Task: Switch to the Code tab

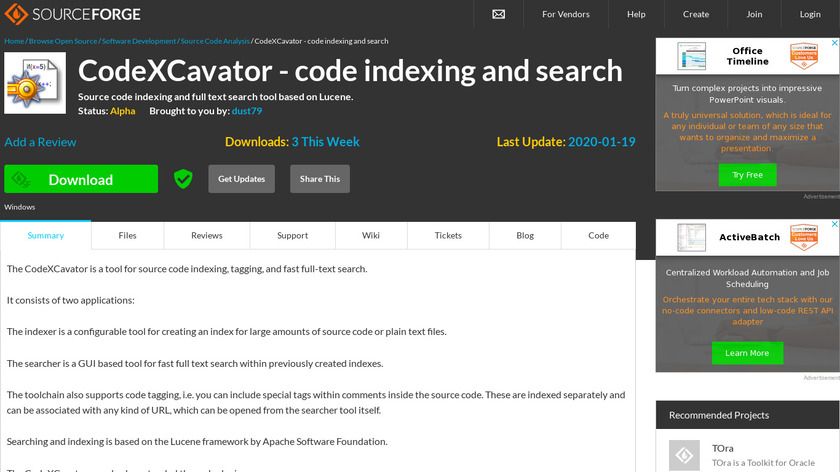Action: (598, 235)
